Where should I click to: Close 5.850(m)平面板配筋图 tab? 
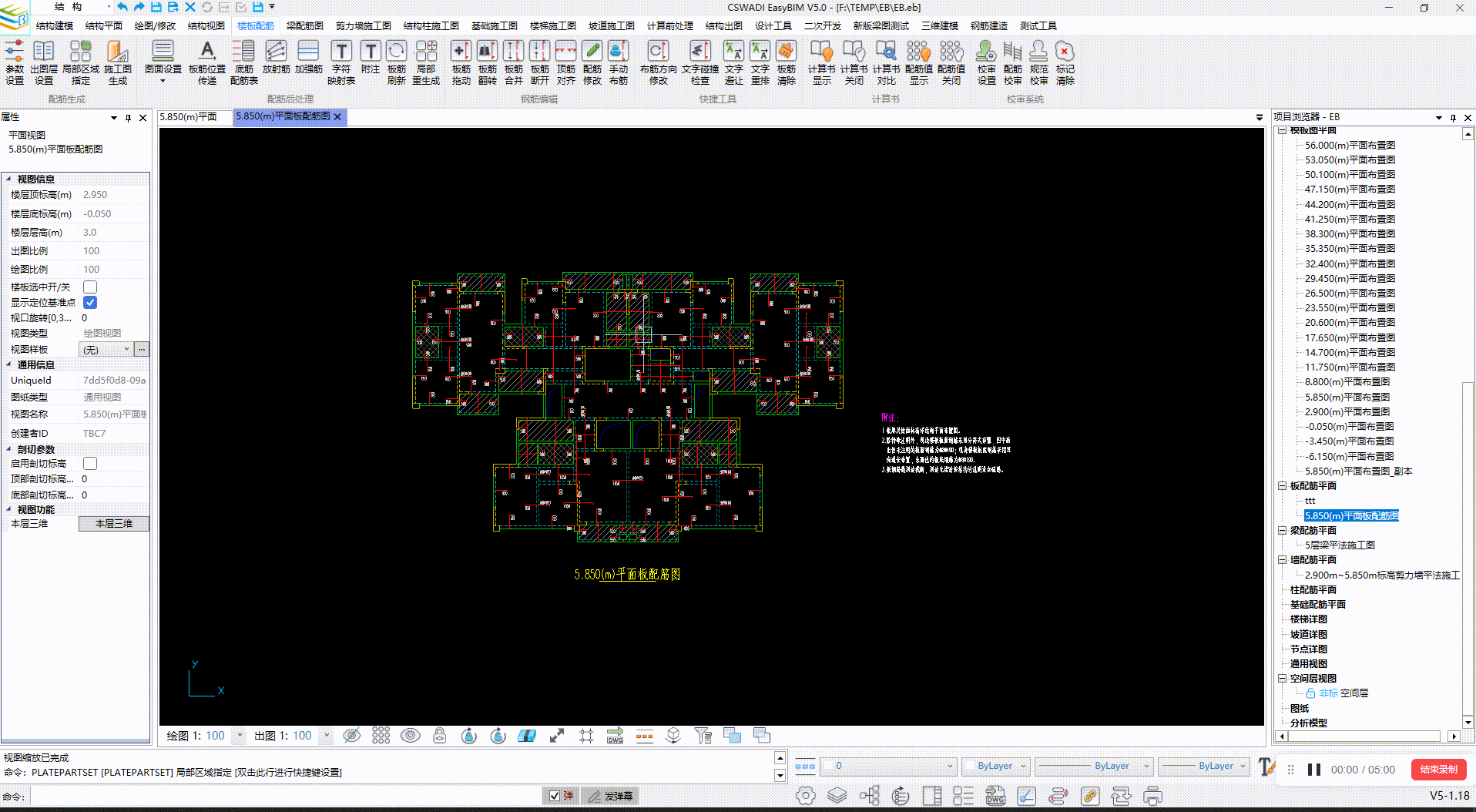pos(337,117)
